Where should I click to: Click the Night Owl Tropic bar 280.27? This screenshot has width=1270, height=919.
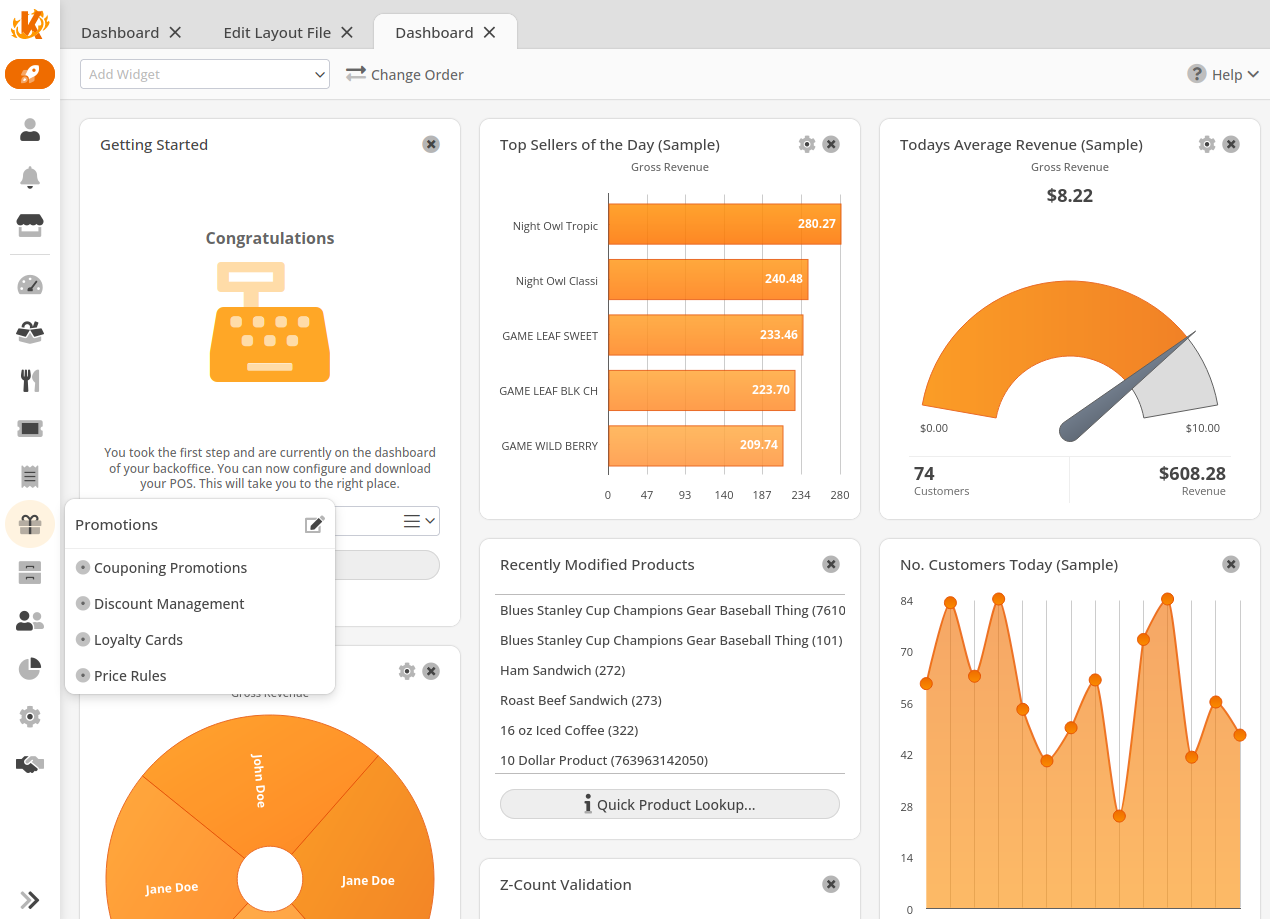click(725, 224)
